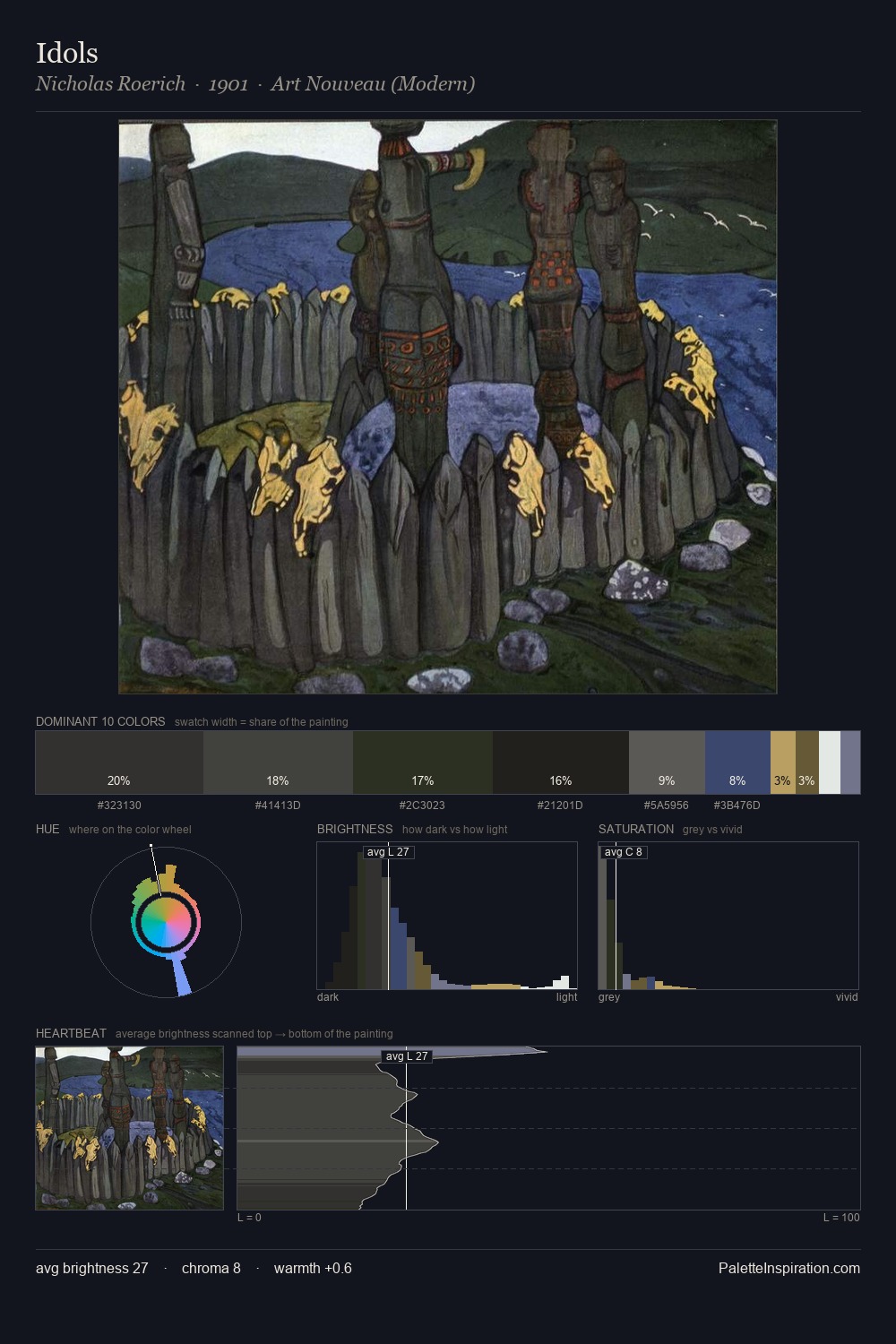896x1344 pixels.
Task: Select the 18% swatch #41413D
Action: [x=278, y=762]
